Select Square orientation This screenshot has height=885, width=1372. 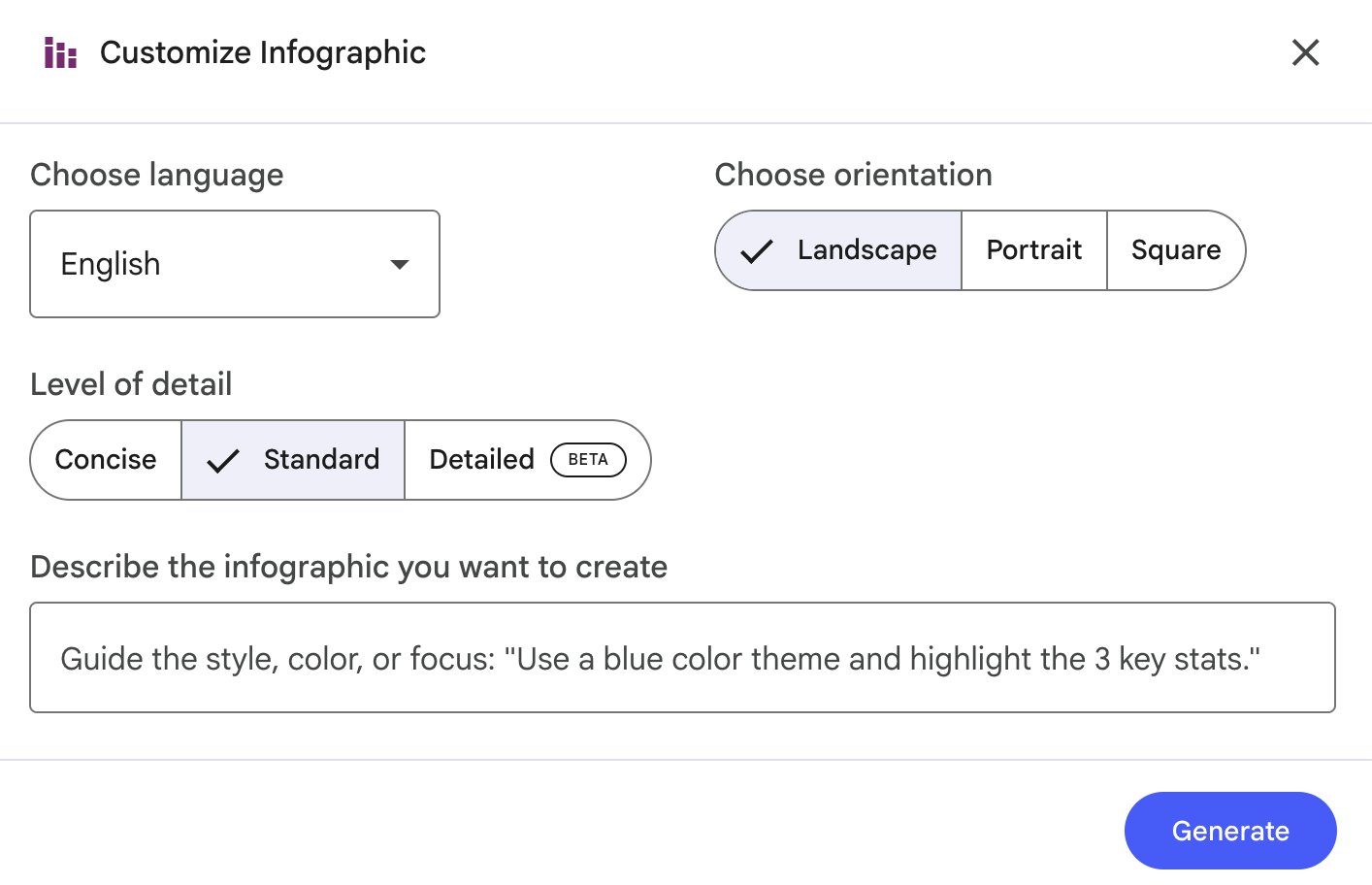1176,250
